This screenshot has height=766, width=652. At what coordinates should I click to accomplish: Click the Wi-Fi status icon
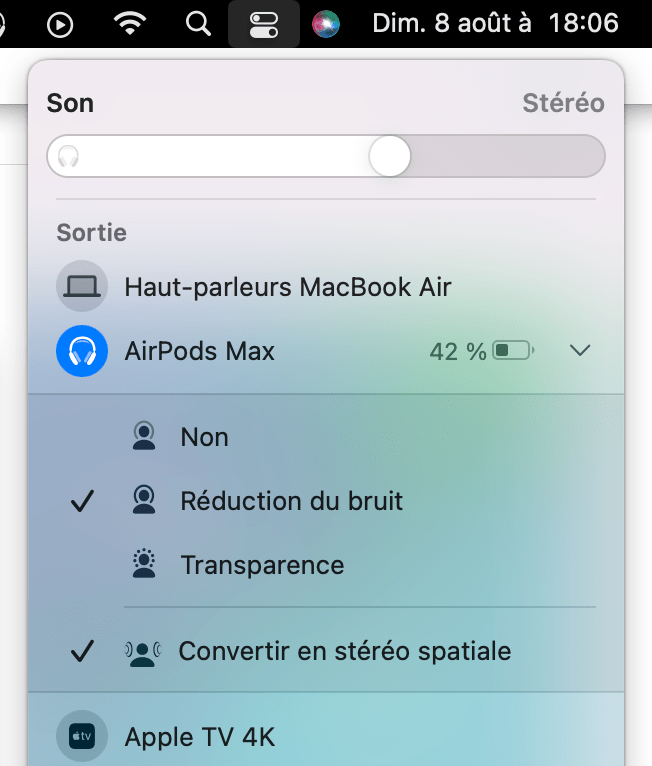[130, 24]
